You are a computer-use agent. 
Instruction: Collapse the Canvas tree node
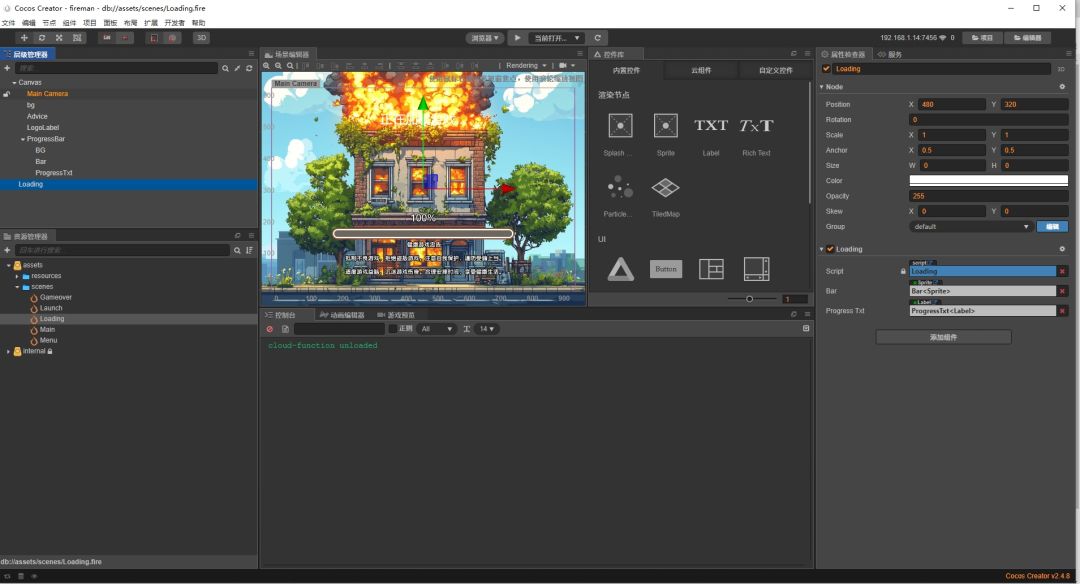coord(14,83)
